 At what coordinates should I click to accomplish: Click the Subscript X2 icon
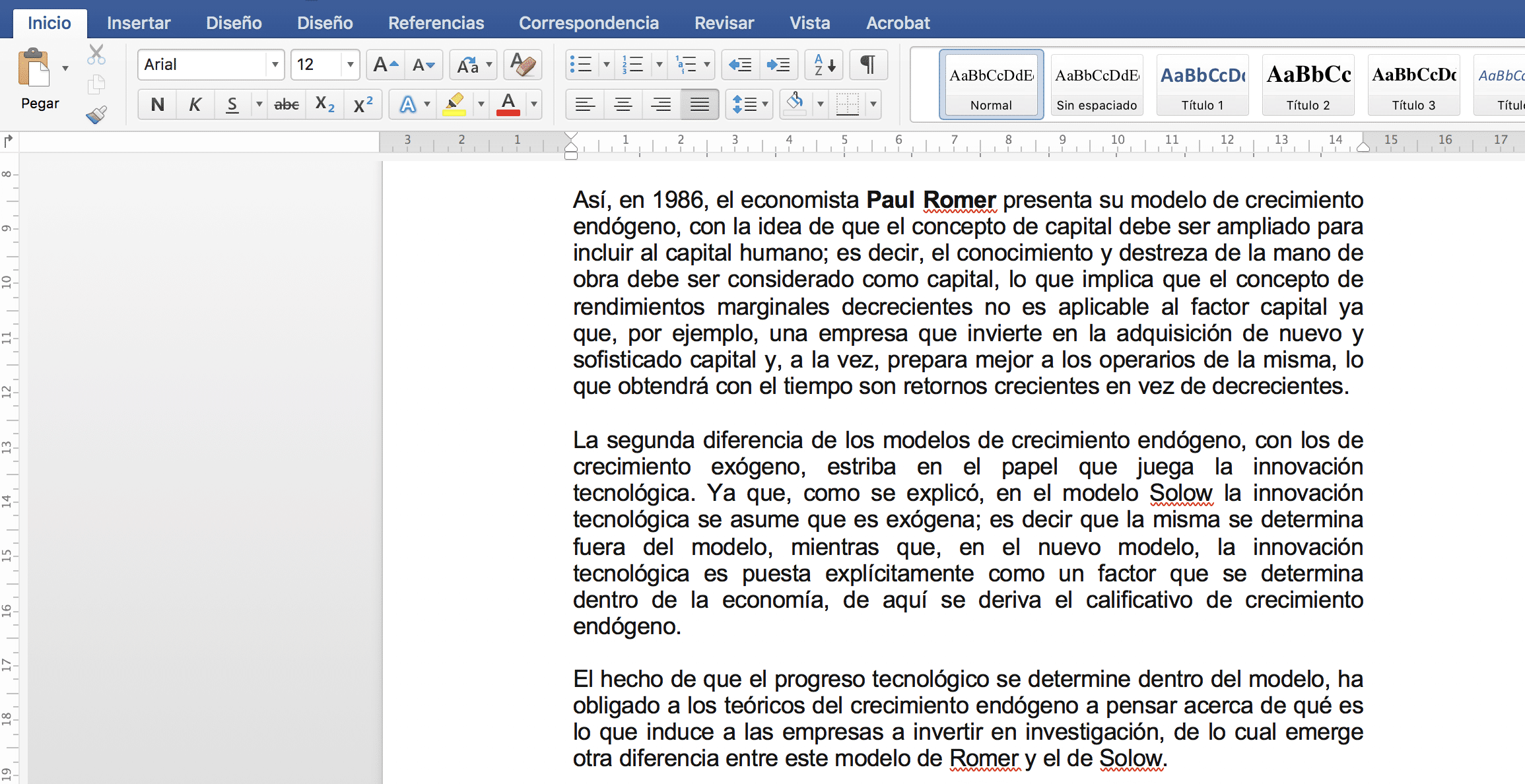(x=325, y=104)
